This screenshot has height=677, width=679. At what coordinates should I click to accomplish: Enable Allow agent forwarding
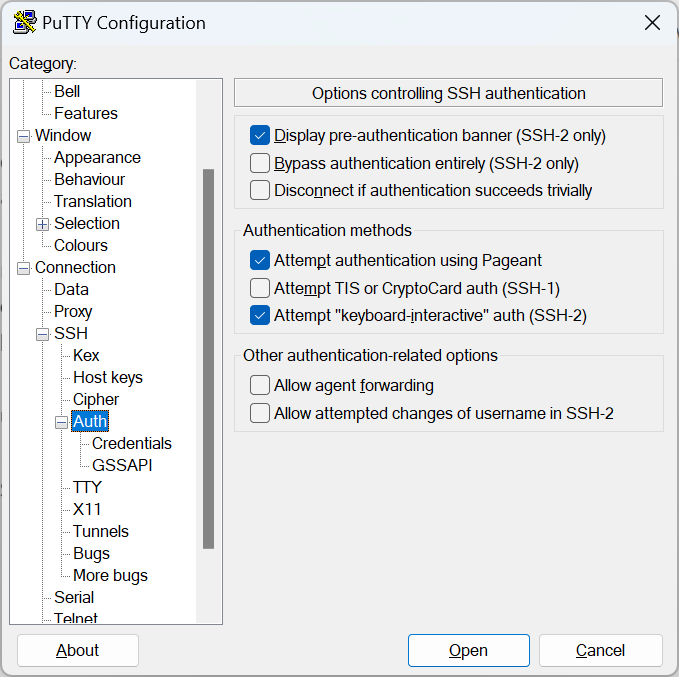(x=261, y=386)
